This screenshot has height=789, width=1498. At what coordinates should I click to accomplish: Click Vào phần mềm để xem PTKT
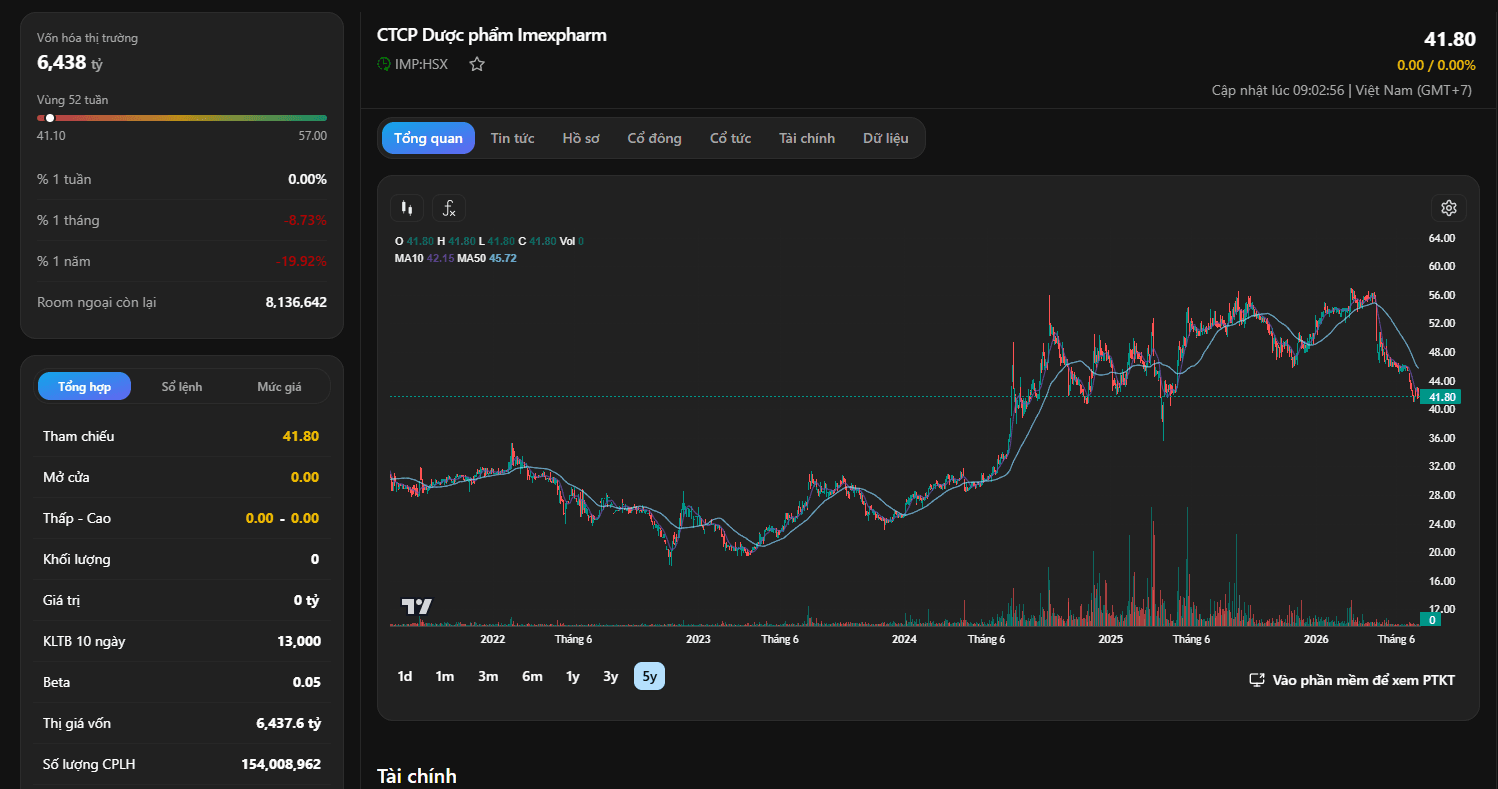coord(1363,680)
